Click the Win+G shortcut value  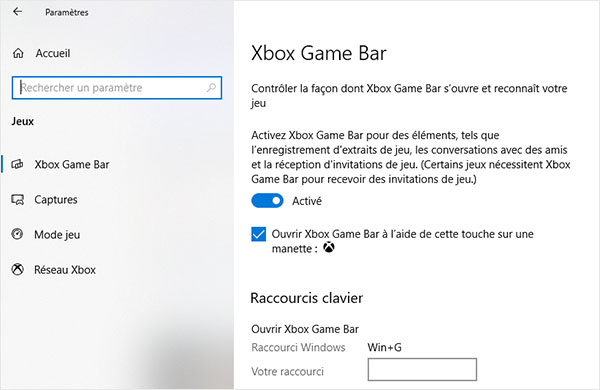(384, 348)
